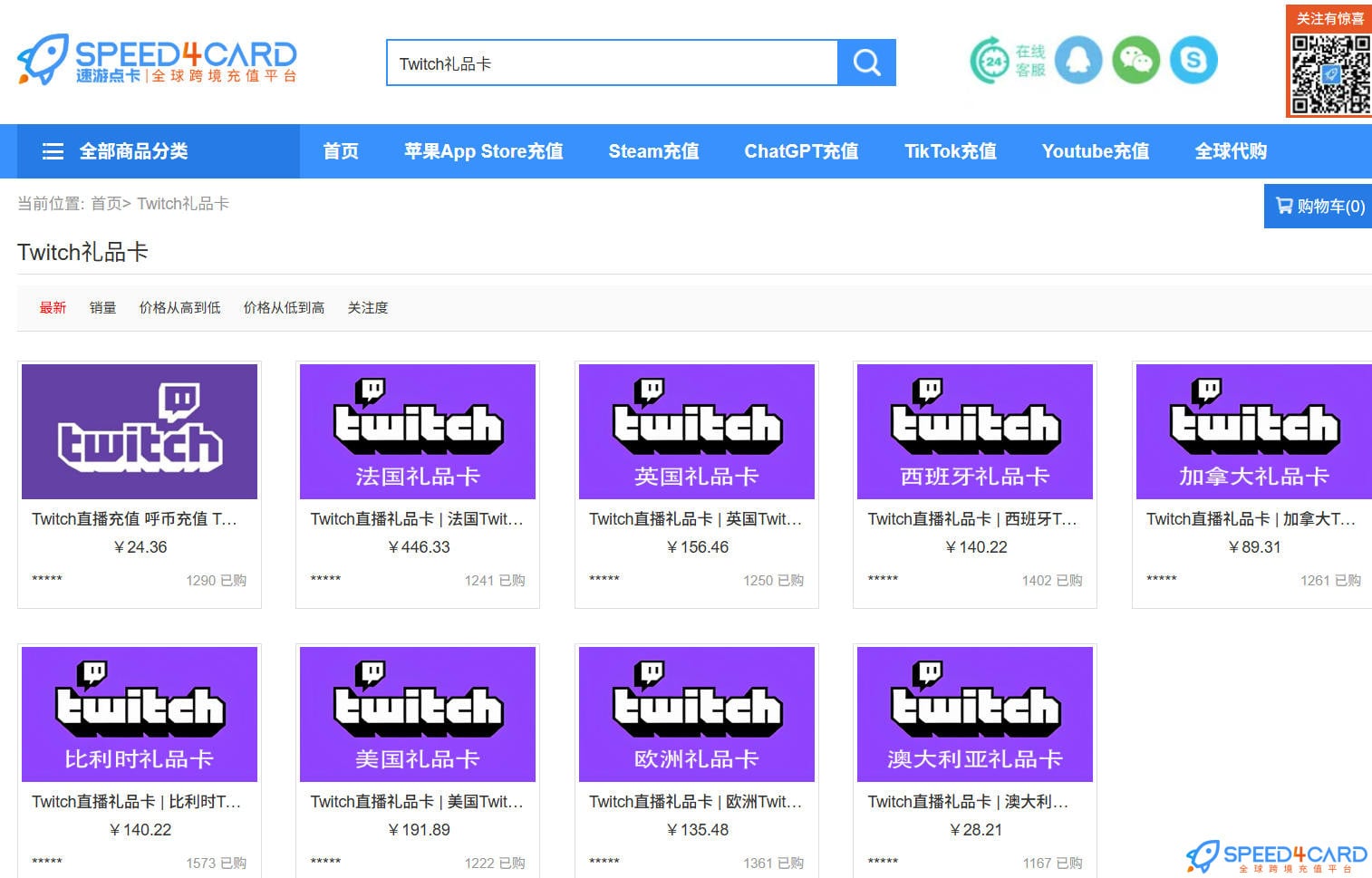Open 苹果App Store充值 nav item

484,151
